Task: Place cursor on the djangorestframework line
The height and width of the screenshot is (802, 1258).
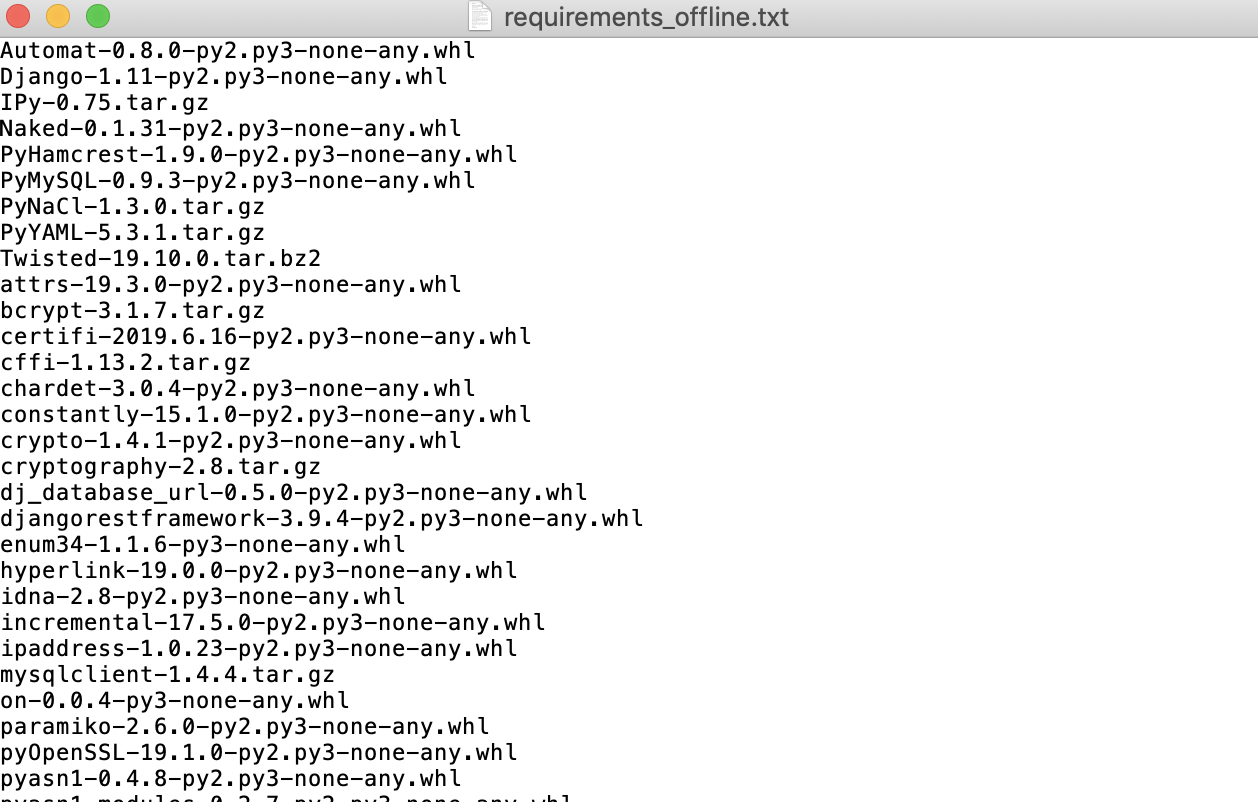Action: 322,518
